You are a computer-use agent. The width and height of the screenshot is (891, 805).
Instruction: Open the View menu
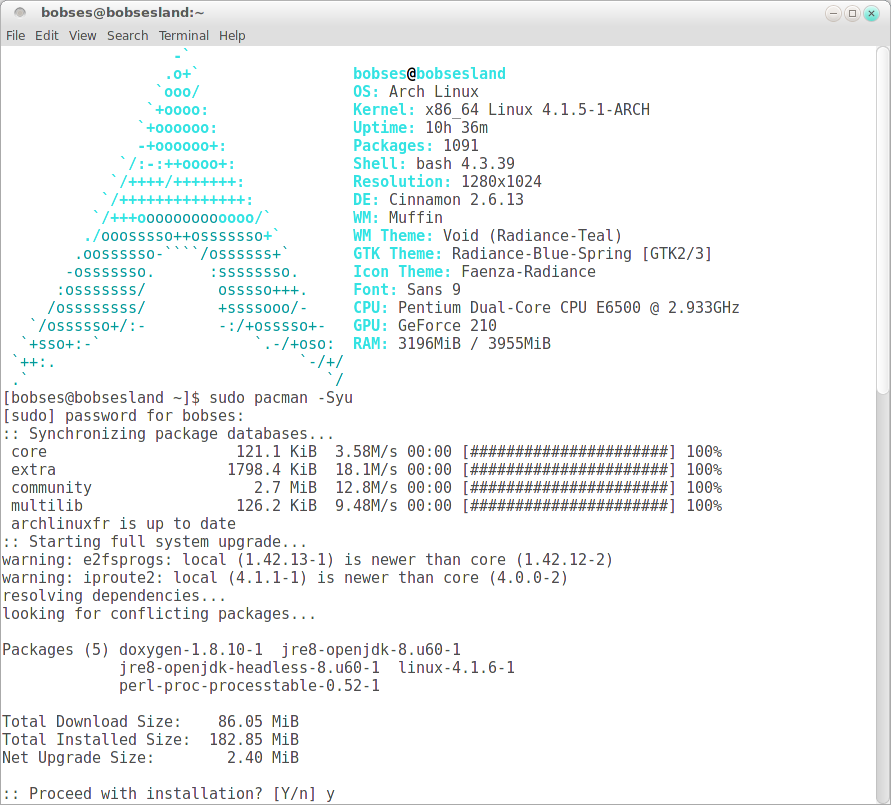pyautogui.click(x=82, y=36)
